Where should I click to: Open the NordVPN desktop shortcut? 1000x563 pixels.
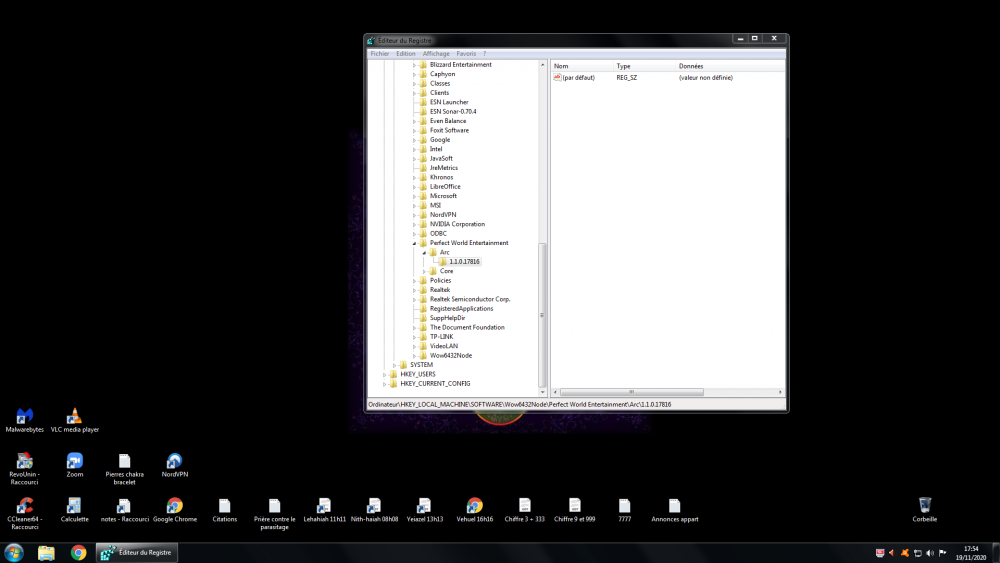(175, 465)
